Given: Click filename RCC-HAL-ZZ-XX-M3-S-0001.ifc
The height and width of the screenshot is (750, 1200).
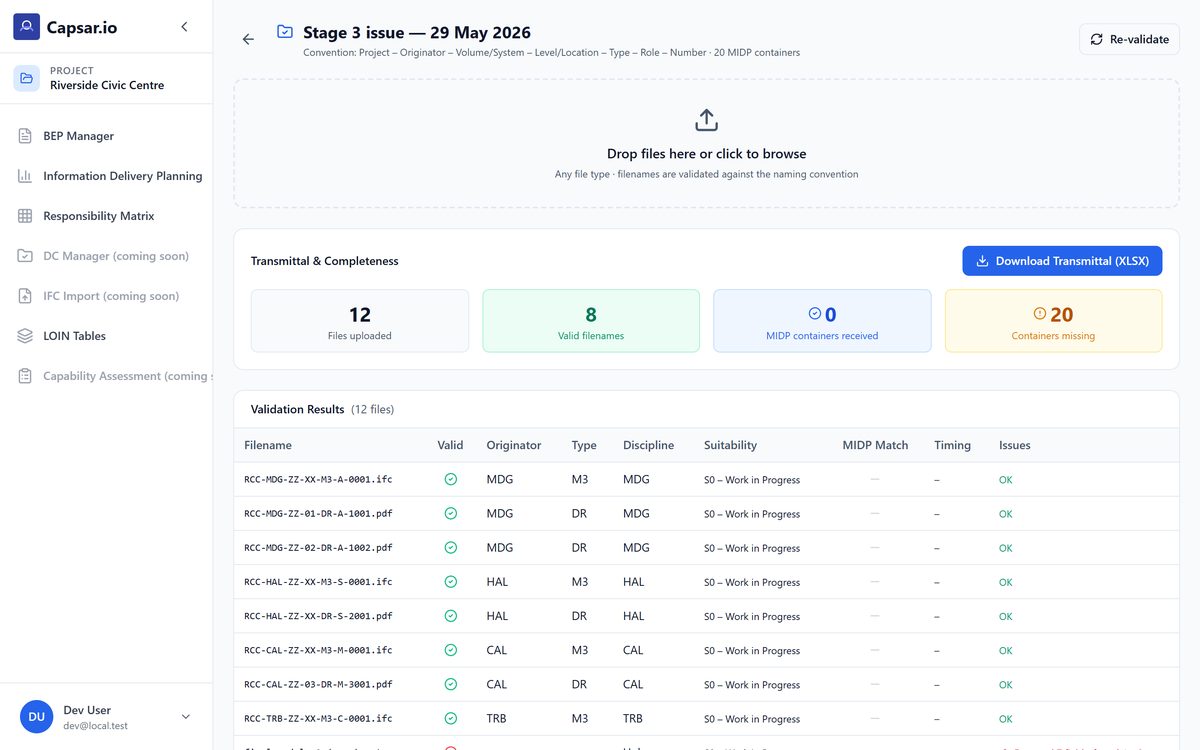Looking at the screenshot, I should click(x=318, y=582).
